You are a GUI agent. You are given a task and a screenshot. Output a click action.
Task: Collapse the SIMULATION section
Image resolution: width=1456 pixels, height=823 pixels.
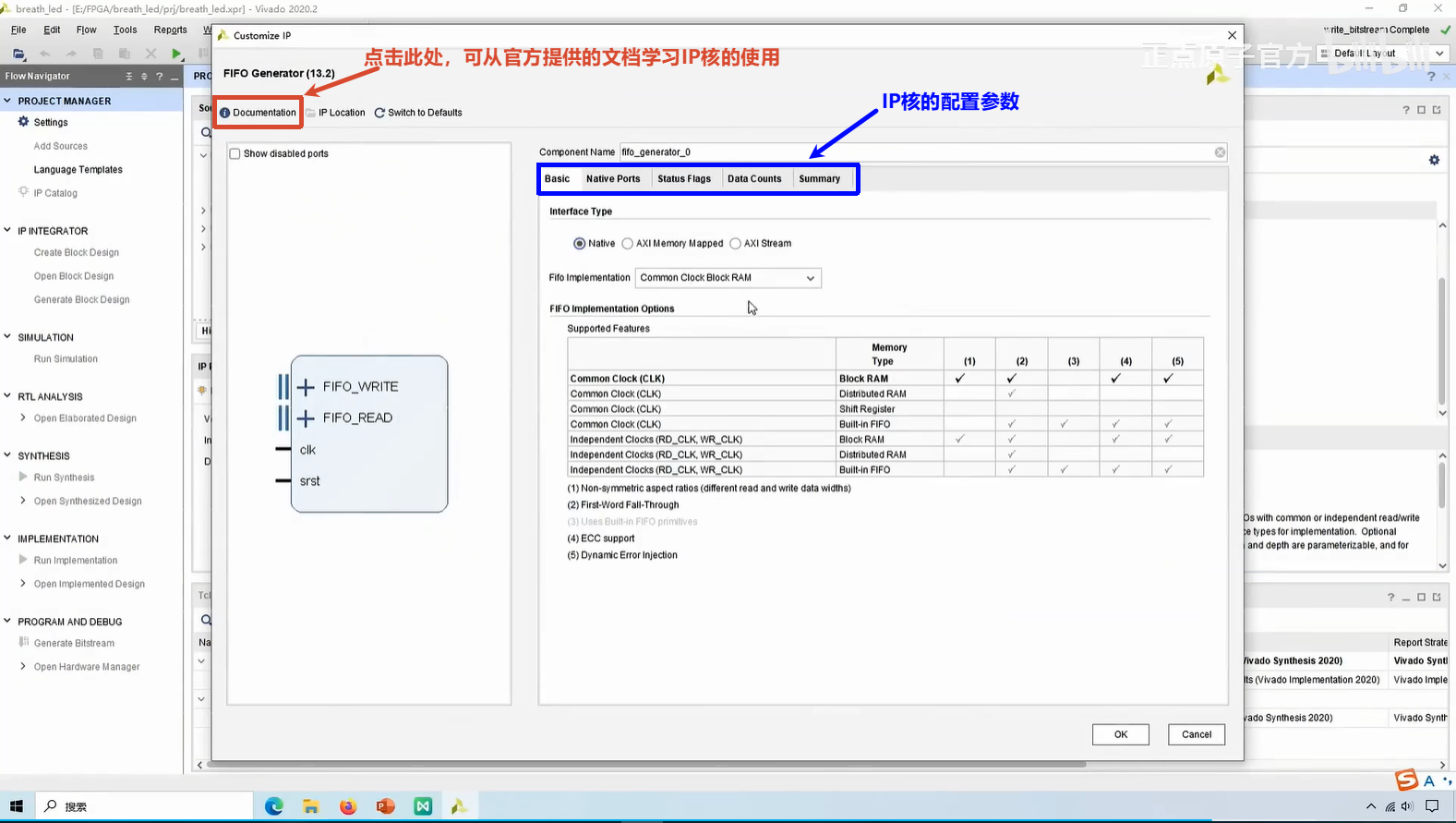(7, 337)
